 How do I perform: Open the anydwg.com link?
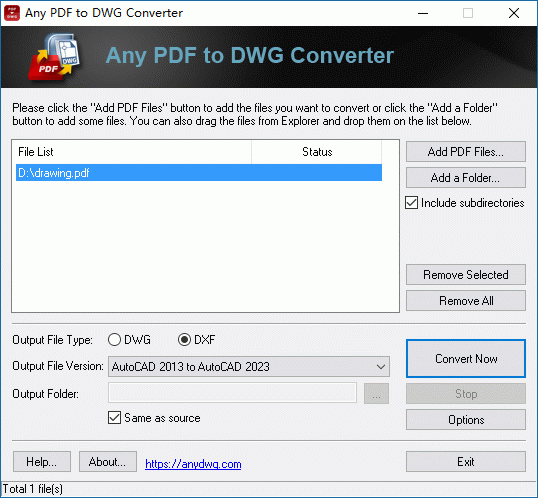[x=193, y=464]
